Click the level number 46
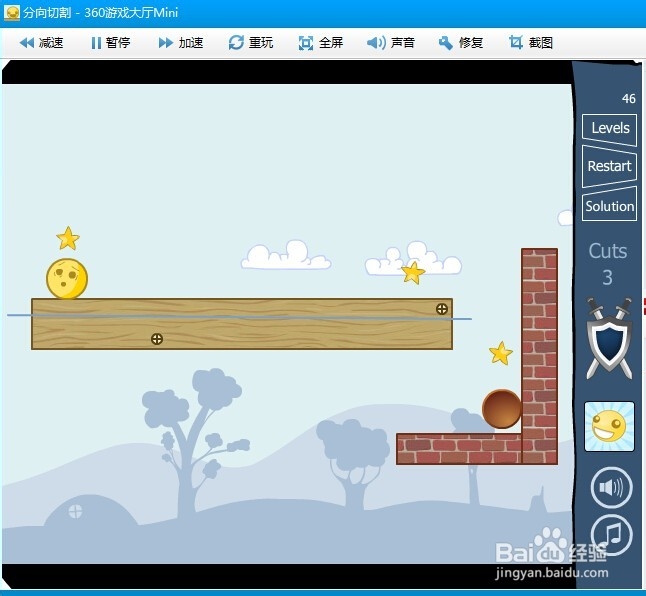Viewport: 646px width, 596px height. pyautogui.click(x=629, y=99)
